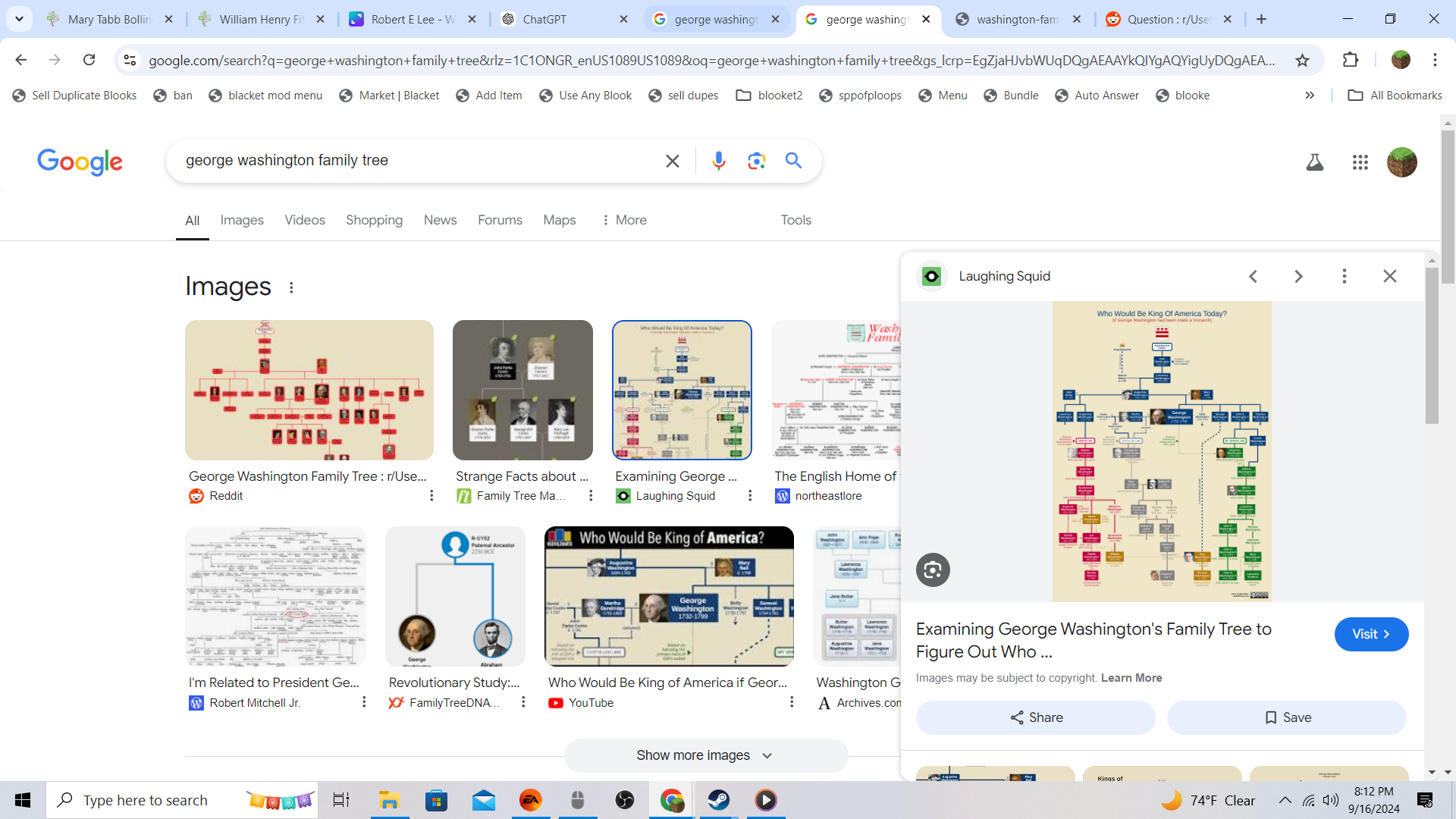1456x819 pixels.
Task: Click the Windows taskbar search box
Action: (182, 800)
